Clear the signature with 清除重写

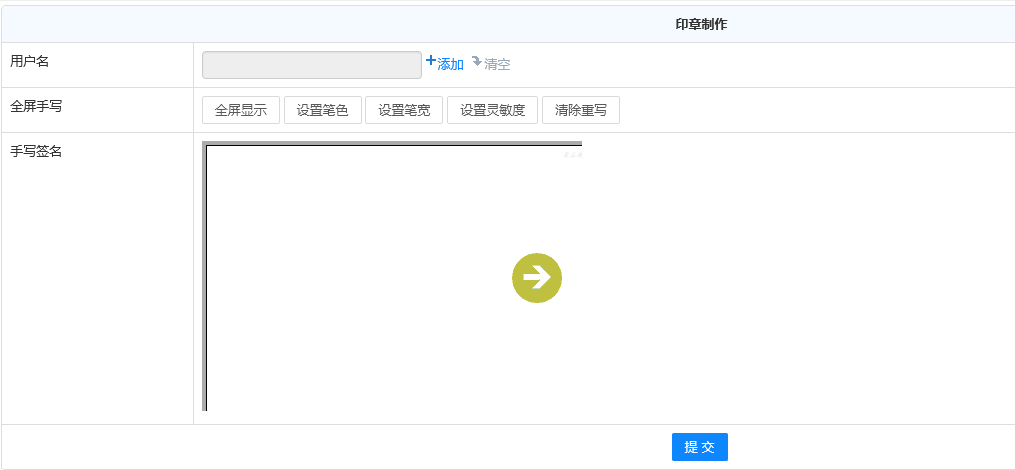(x=581, y=110)
